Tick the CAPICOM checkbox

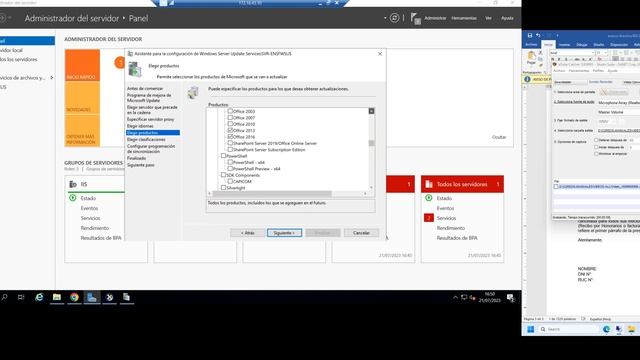click(230, 181)
